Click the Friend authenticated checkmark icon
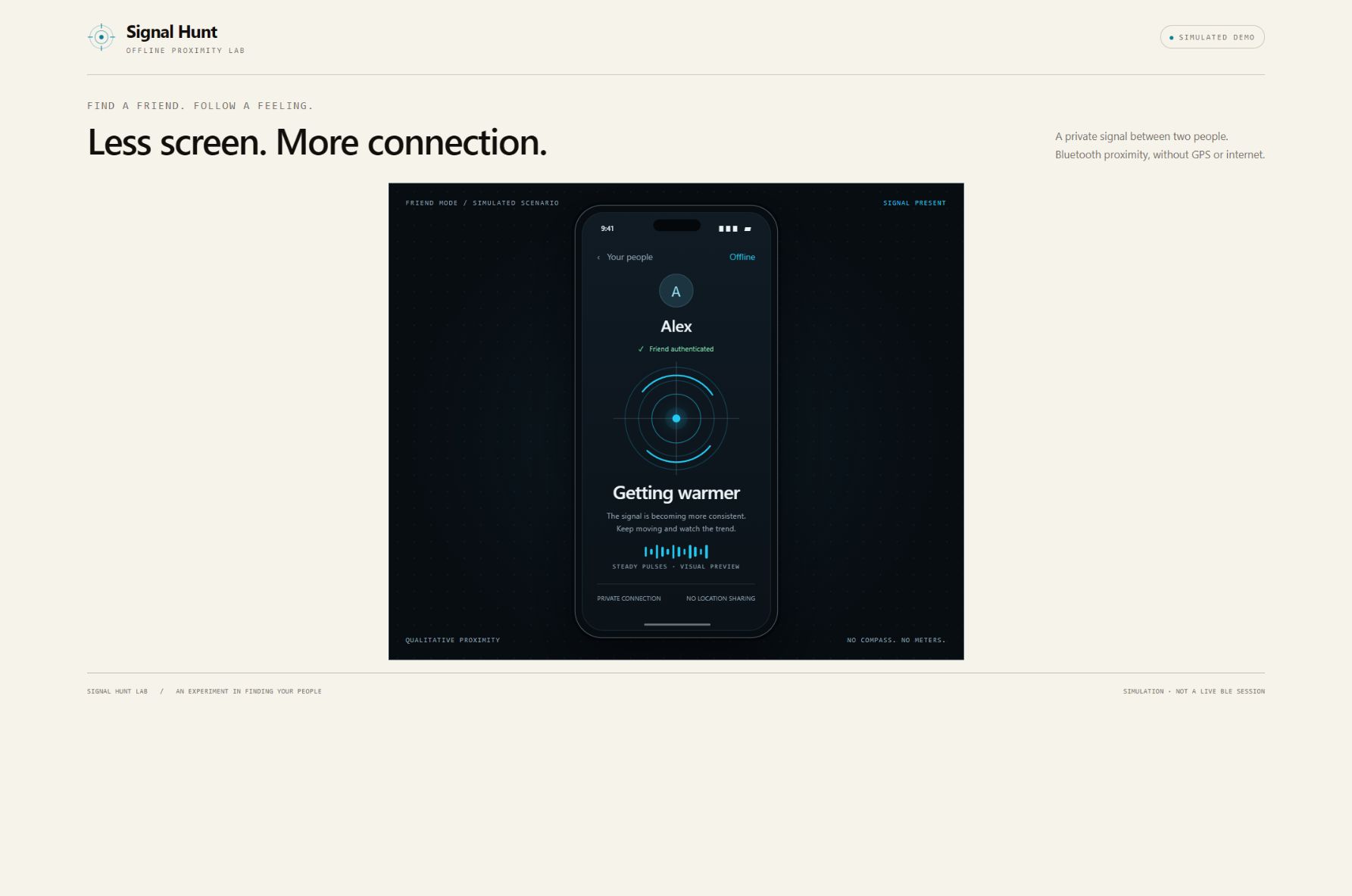The width and height of the screenshot is (1352, 896). 641,349
